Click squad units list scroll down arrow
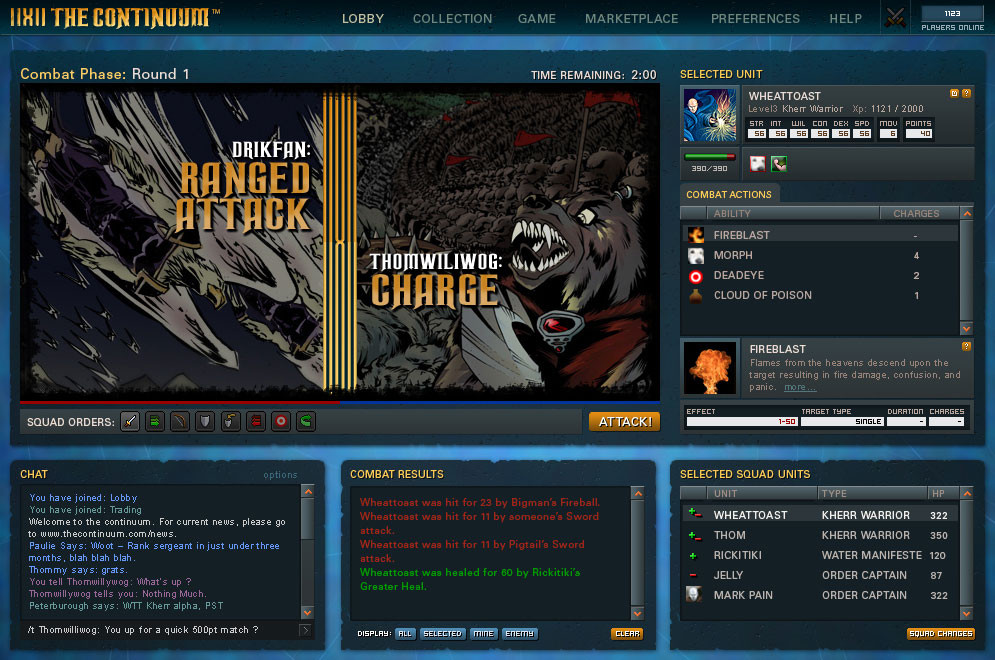Image resolution: width=995 pixels, height=660 pixels. (966, 614)
